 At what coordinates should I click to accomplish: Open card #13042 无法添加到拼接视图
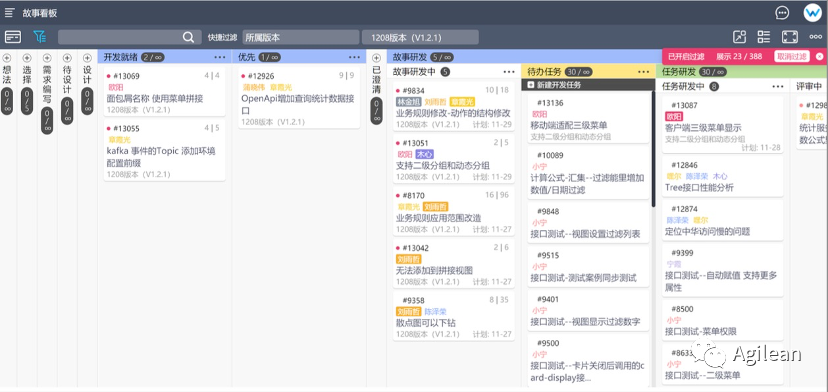coord(454,263)
